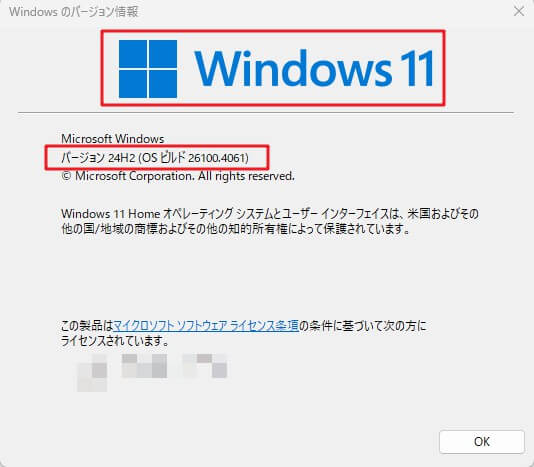Click the OS build number 26100.4061
This screenshot has height=467, width=534.
pos(217,158)
